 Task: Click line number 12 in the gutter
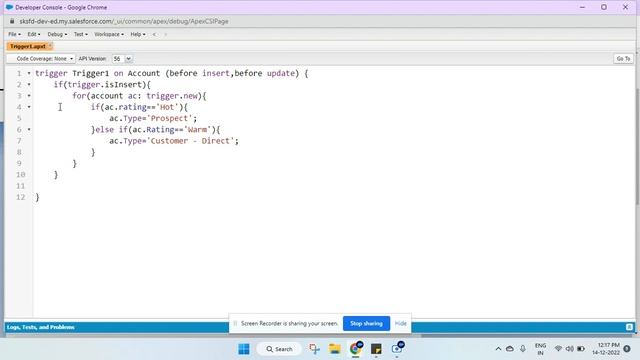[20, 197]
